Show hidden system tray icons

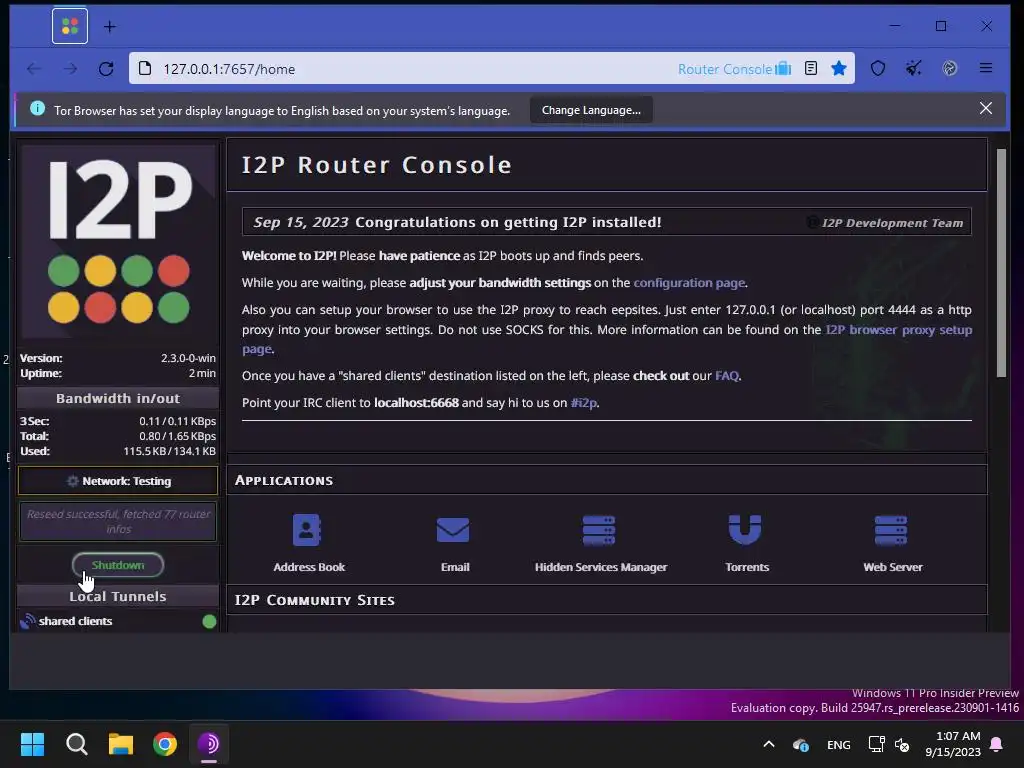769,744
